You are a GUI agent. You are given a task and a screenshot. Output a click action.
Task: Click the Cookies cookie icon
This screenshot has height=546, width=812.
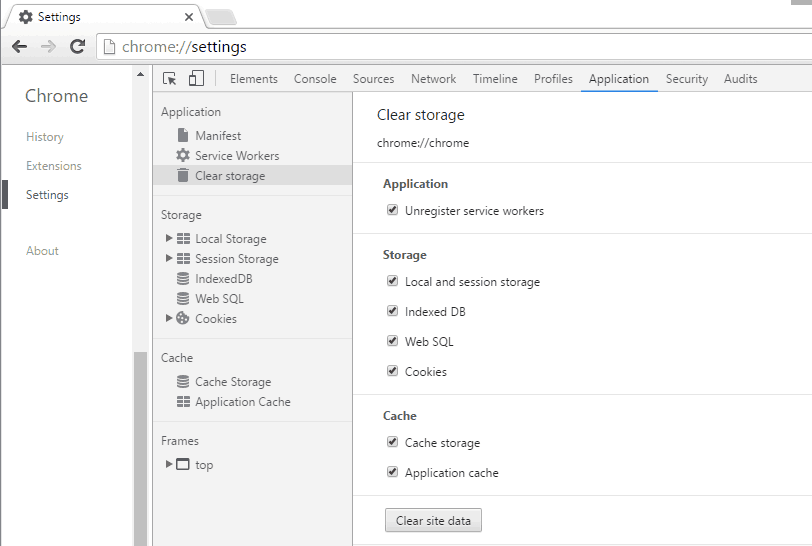point(183,318)
